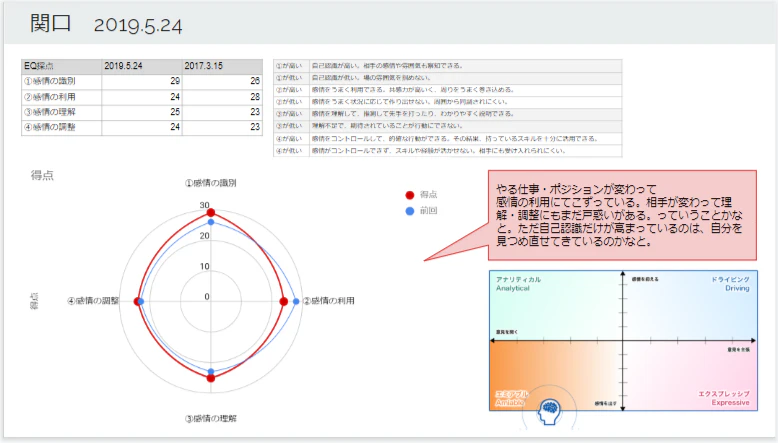Click the 得点 legend text
This screenshot has width=778, height=443.
(x=428, y=194)
